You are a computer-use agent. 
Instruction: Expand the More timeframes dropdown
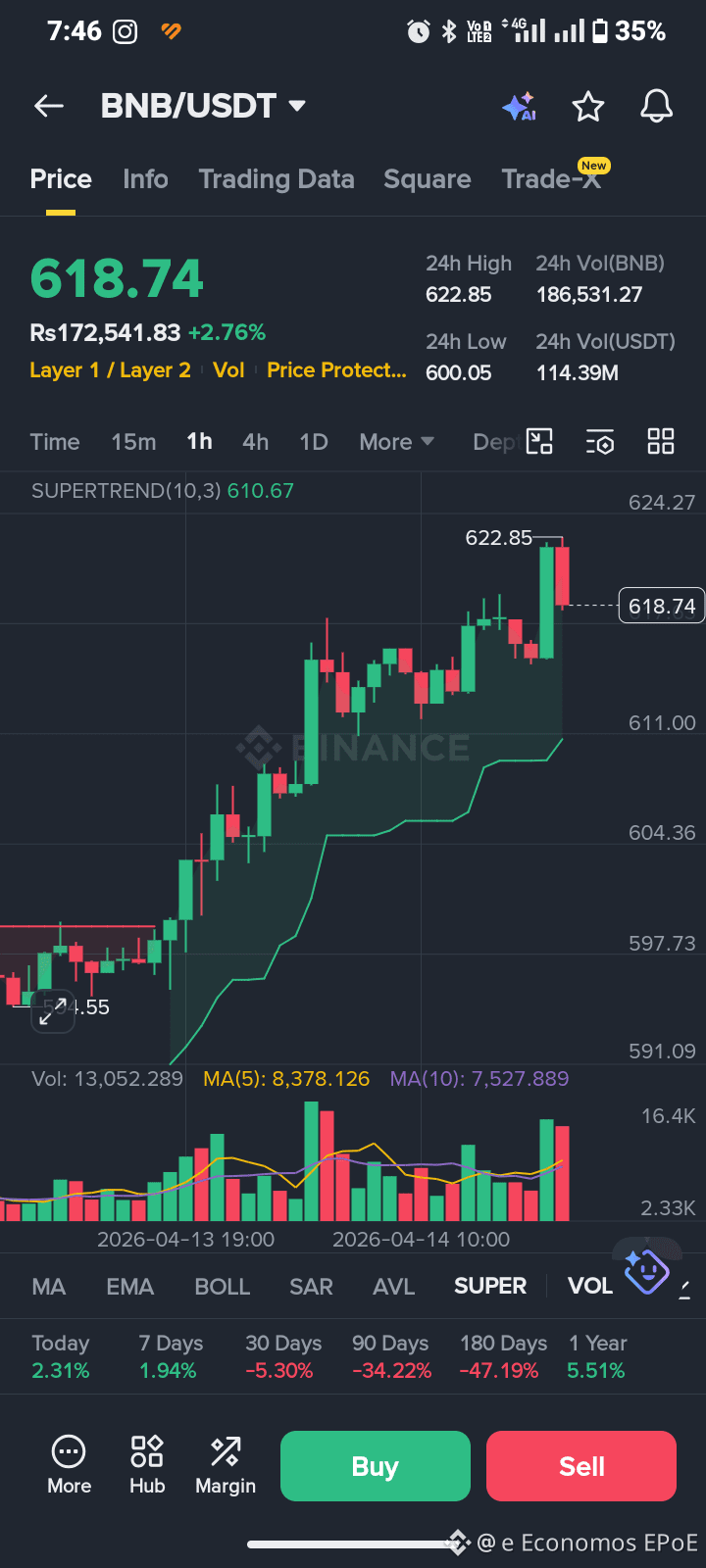tap(396, 442)
